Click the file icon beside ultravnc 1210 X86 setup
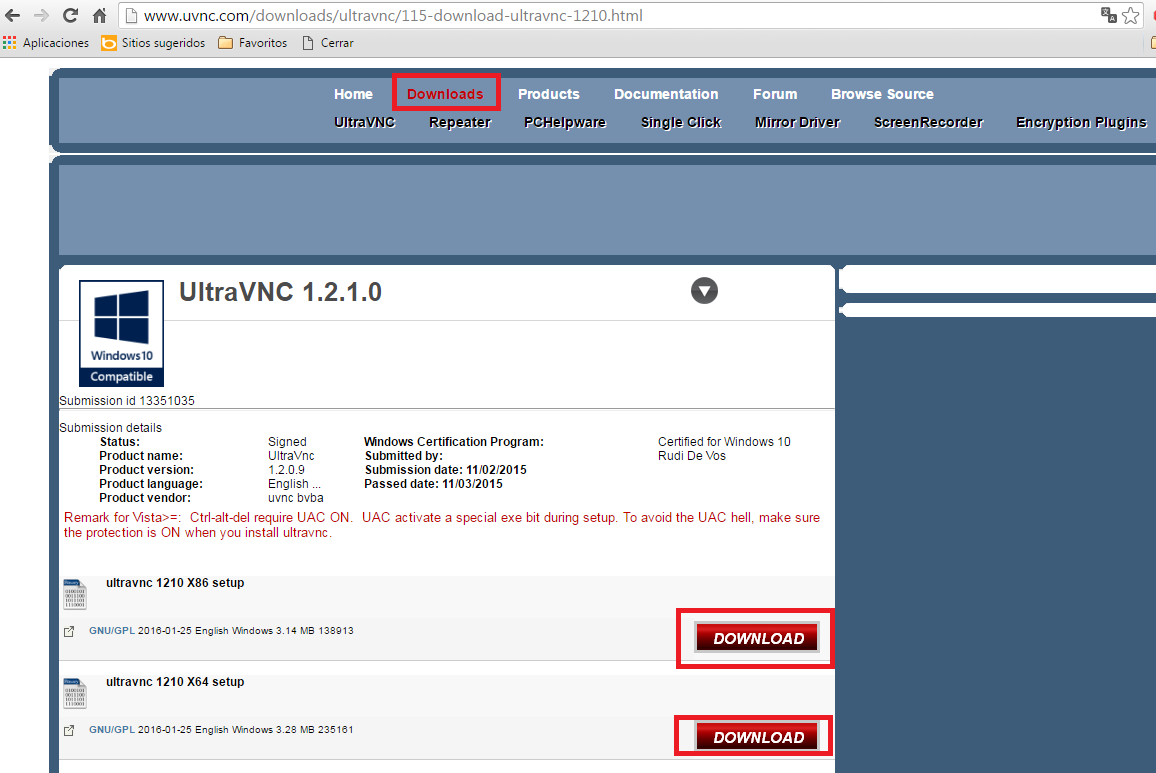 74,592
